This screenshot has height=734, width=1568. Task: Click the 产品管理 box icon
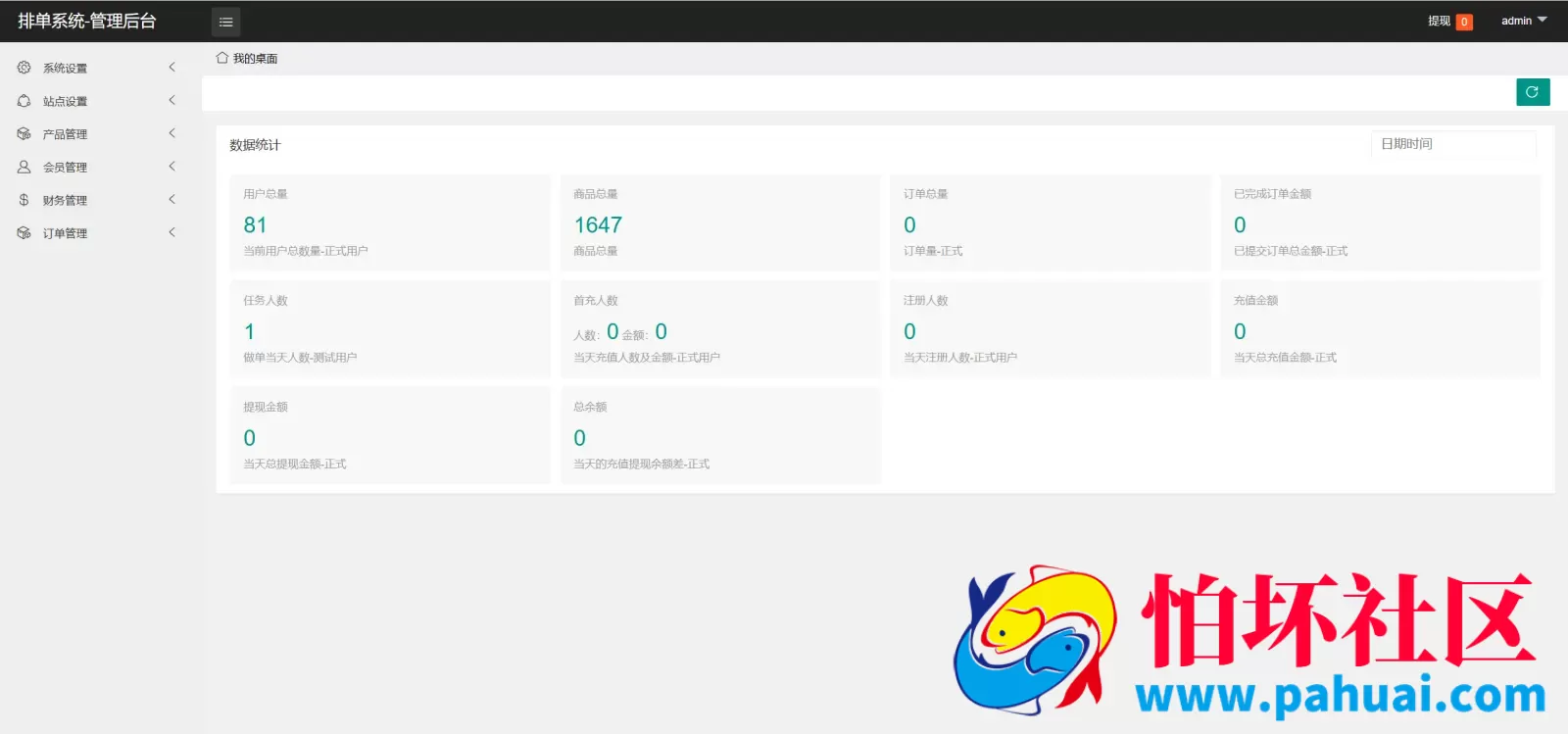coord(24,134)
